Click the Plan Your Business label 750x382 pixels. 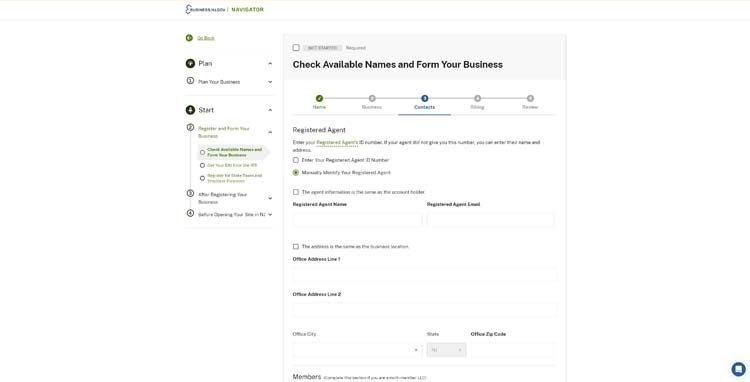[x=219, y=82]
